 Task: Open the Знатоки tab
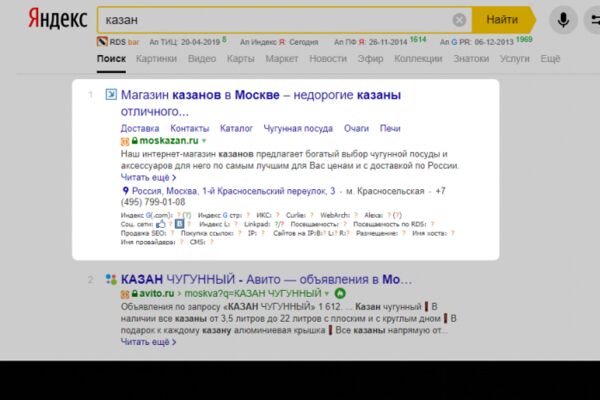tap(471, 59)
